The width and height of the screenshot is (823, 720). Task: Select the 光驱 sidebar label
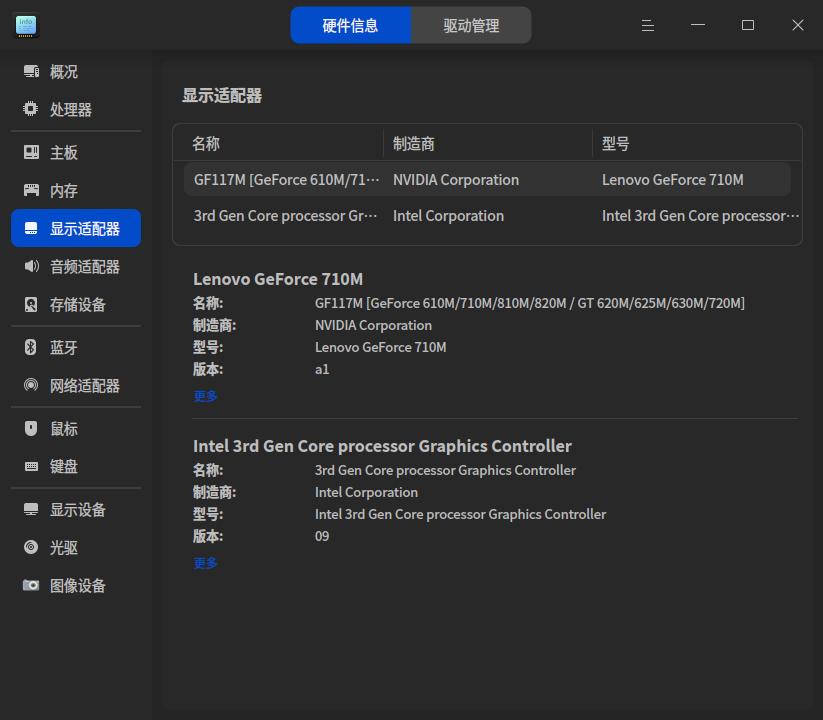[x=64, y=547]
